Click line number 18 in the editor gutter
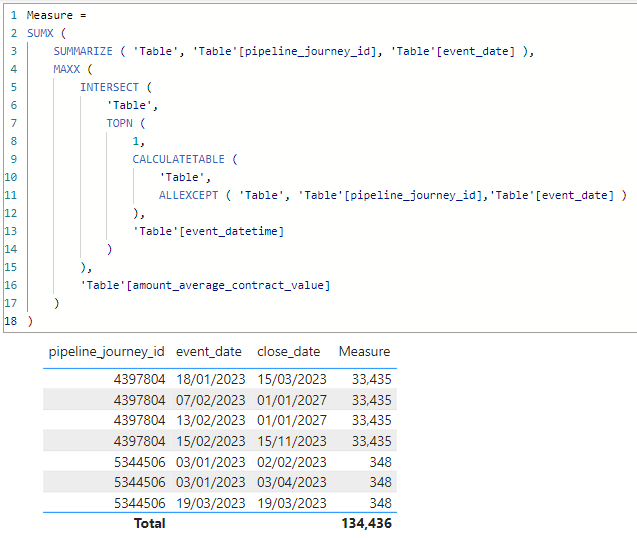 [11, 321]
